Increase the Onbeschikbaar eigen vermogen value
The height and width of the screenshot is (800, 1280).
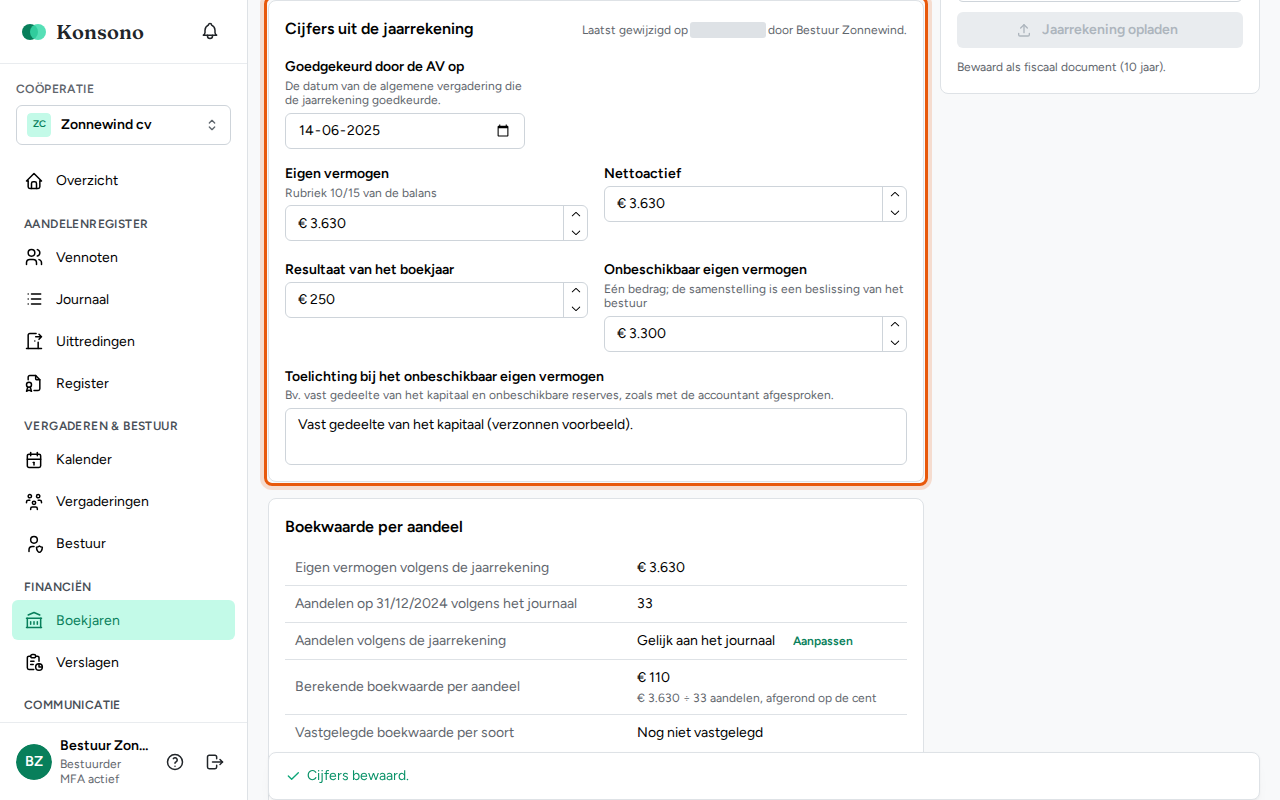pyautogui.click(x=895, y=325)
